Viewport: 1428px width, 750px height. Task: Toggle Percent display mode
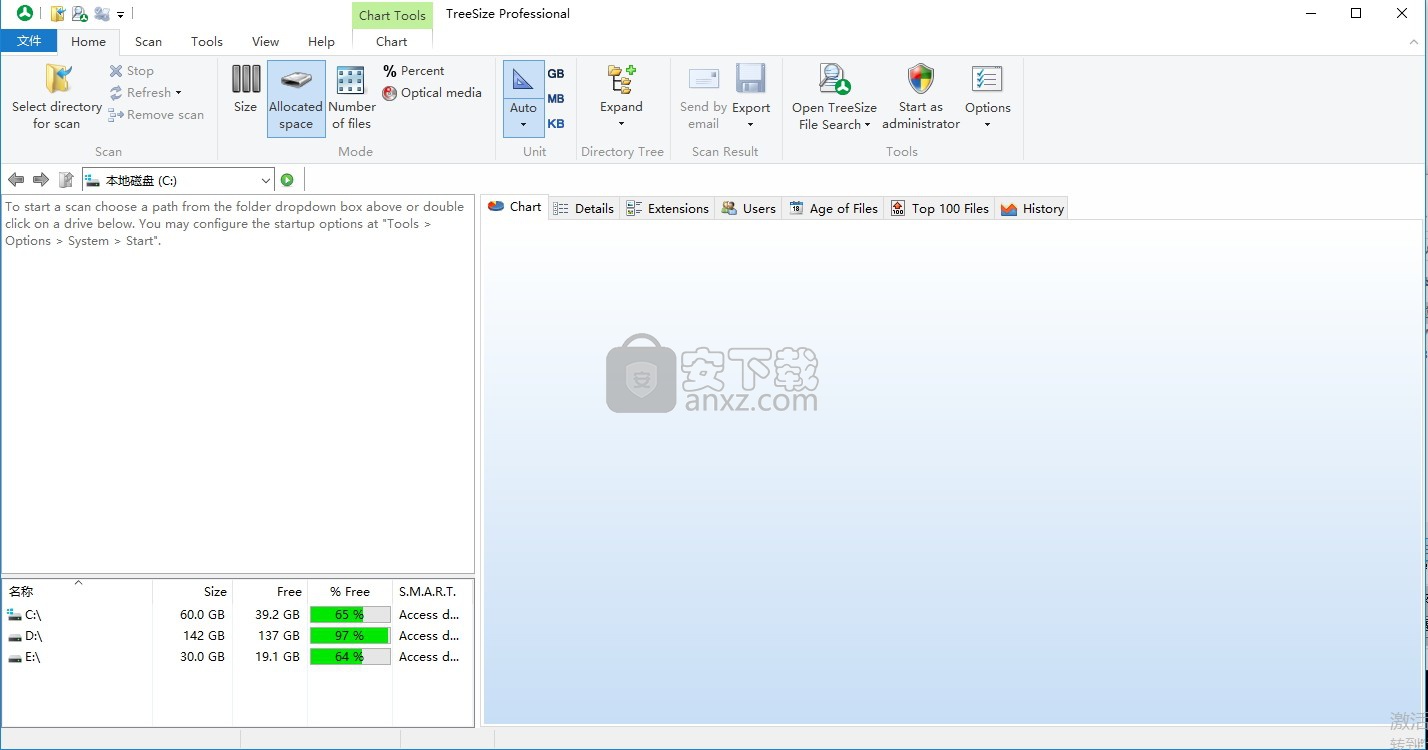coord(414,71)
